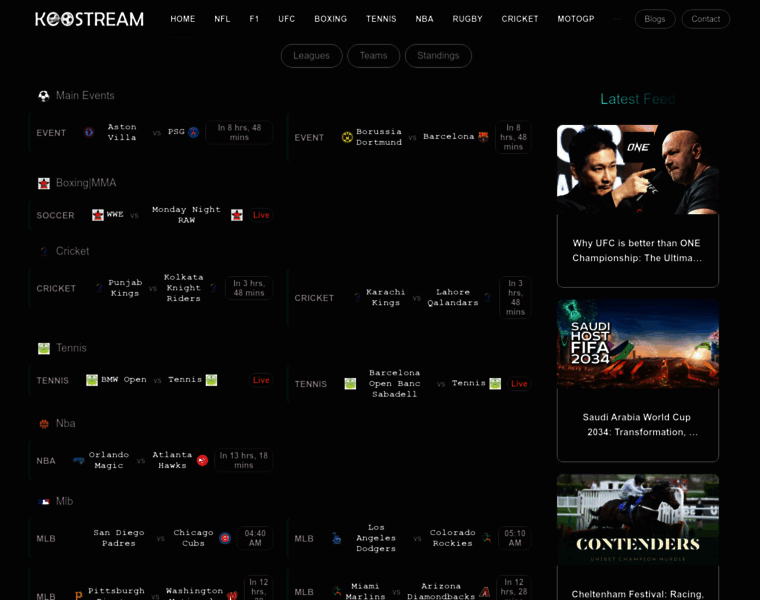Navigate to the NBA page
Image resolution: width=760 pixels, height=600 pixels.
tap(424, 19)
